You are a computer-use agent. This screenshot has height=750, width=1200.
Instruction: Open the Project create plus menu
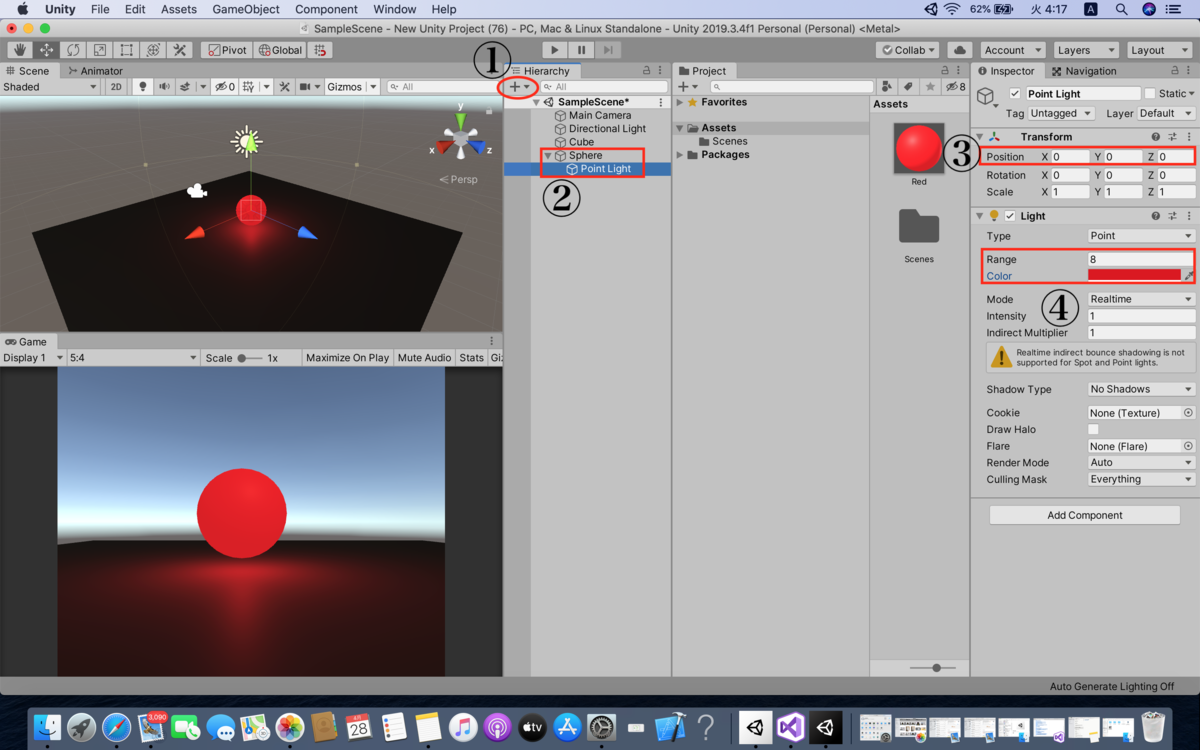[688, 87]
